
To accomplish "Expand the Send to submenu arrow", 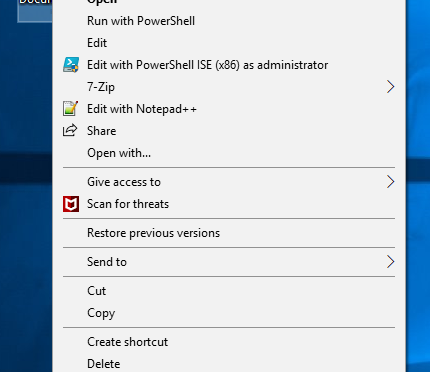I will [390, 262].
